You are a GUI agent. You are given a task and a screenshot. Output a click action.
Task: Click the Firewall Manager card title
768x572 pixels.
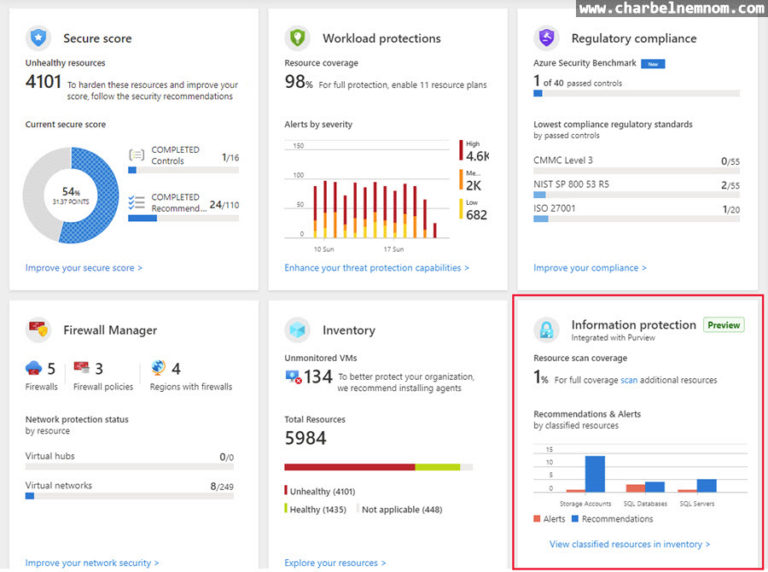click(x=110, y=330)
